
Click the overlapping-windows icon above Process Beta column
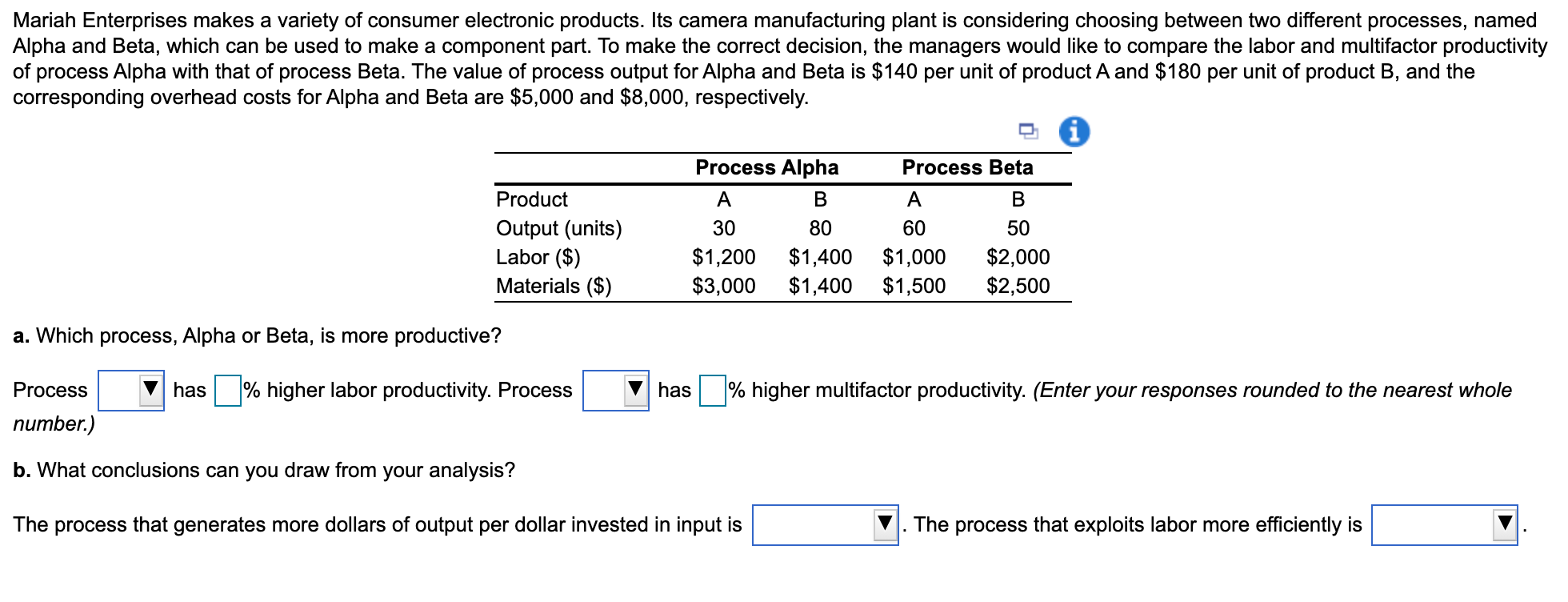click(x=1028, y=130)
